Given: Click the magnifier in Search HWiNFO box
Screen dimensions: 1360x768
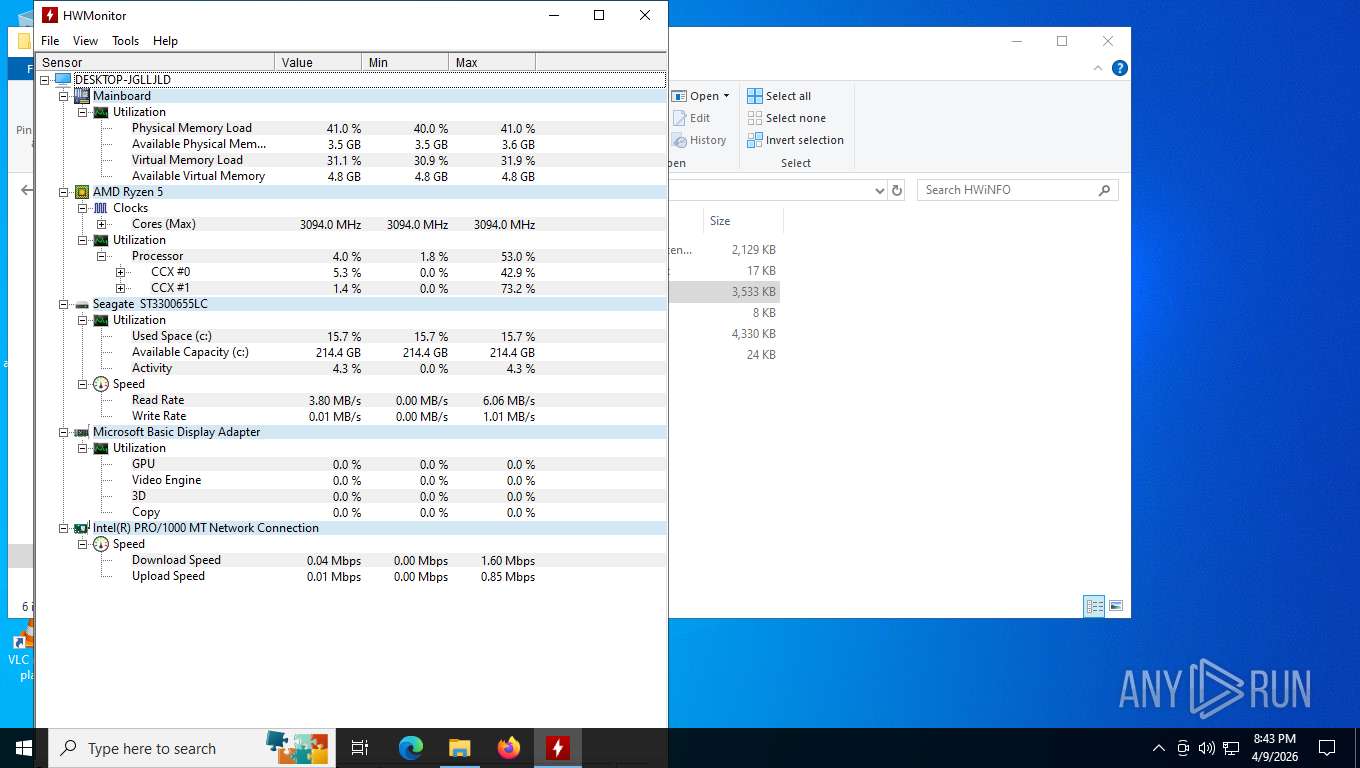Looking at the screenshot, I should coord(1104,190).
